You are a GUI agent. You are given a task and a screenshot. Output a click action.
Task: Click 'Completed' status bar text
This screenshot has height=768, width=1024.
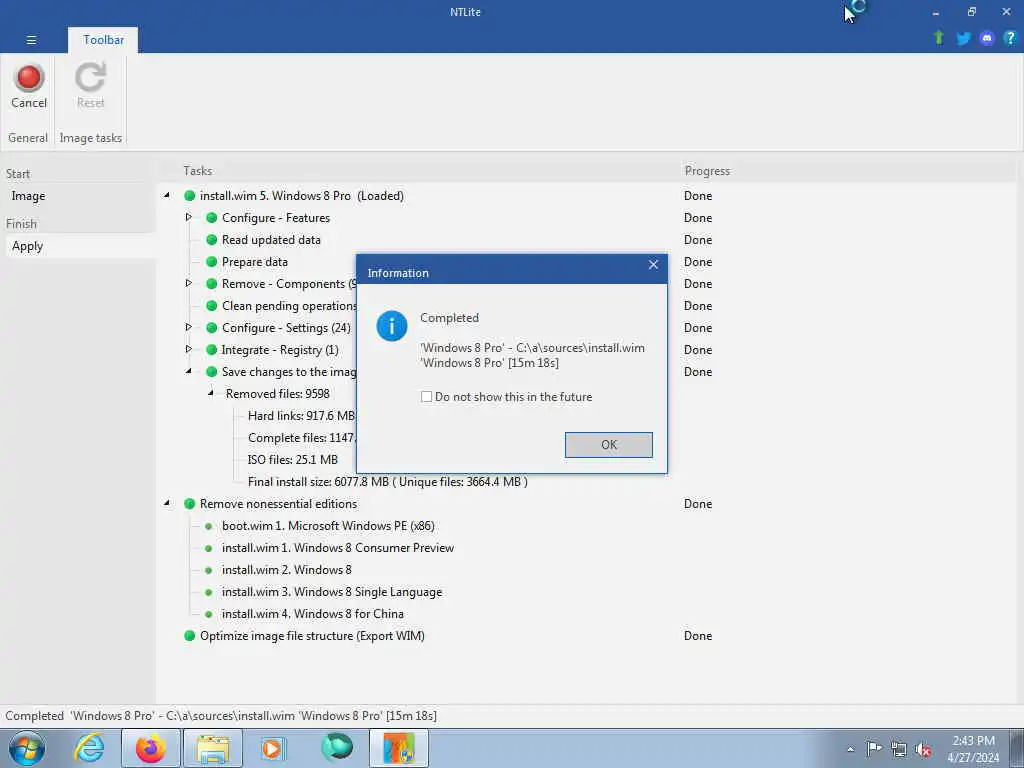click(35, 716)
